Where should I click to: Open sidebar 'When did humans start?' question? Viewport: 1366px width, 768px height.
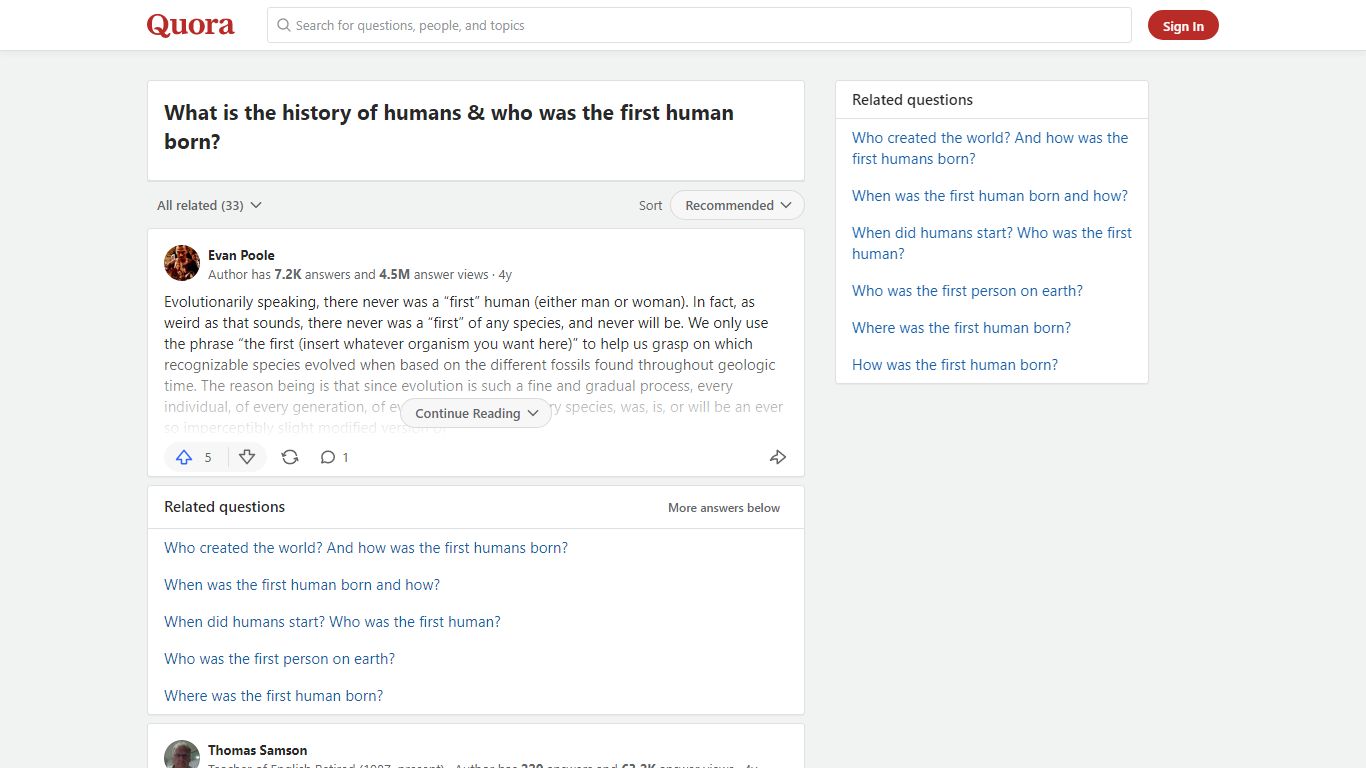tap(992, 243)
